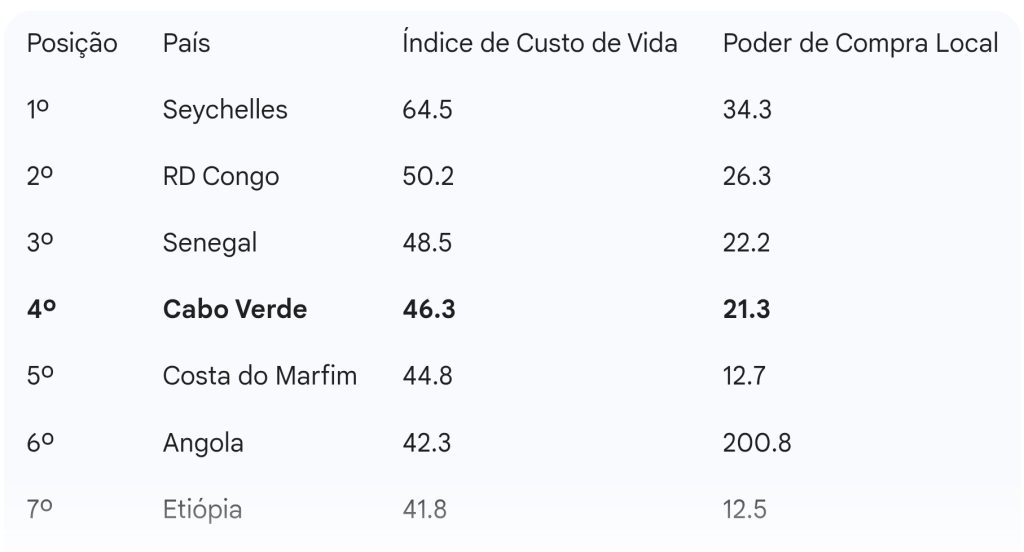
Task: Click the Etiópia country cell
Action: pyautogui.click(x=202, y=510)
